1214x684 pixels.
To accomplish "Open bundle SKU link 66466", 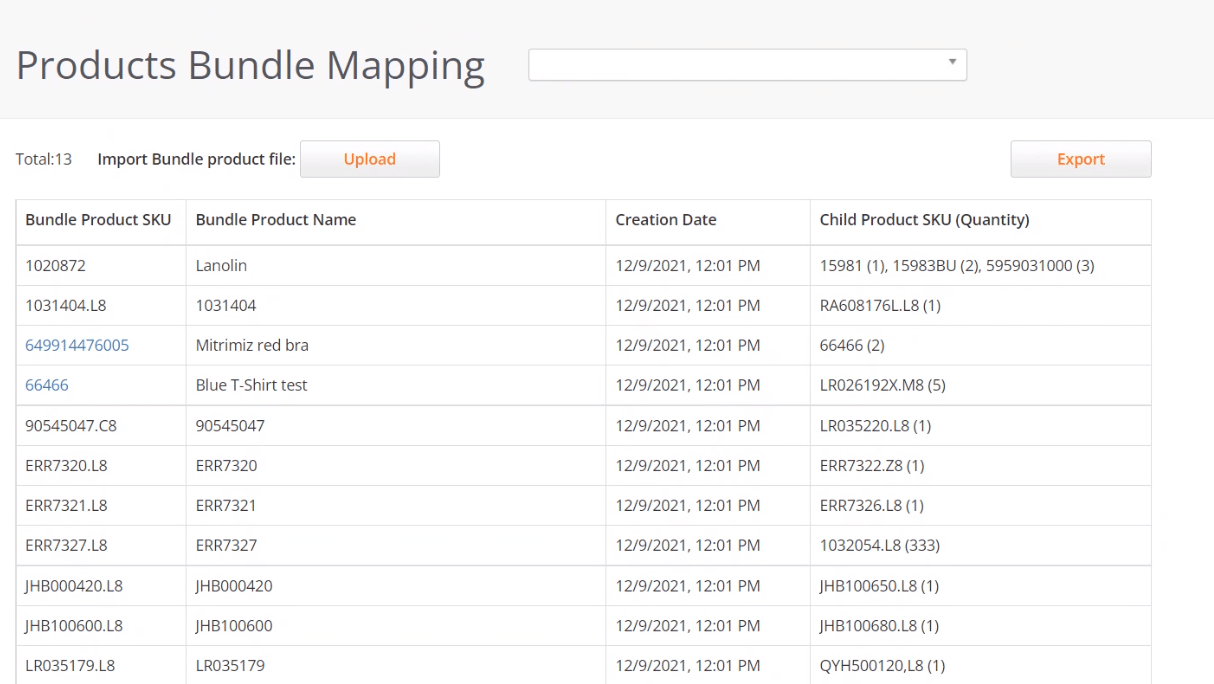I will pos(47,385).
